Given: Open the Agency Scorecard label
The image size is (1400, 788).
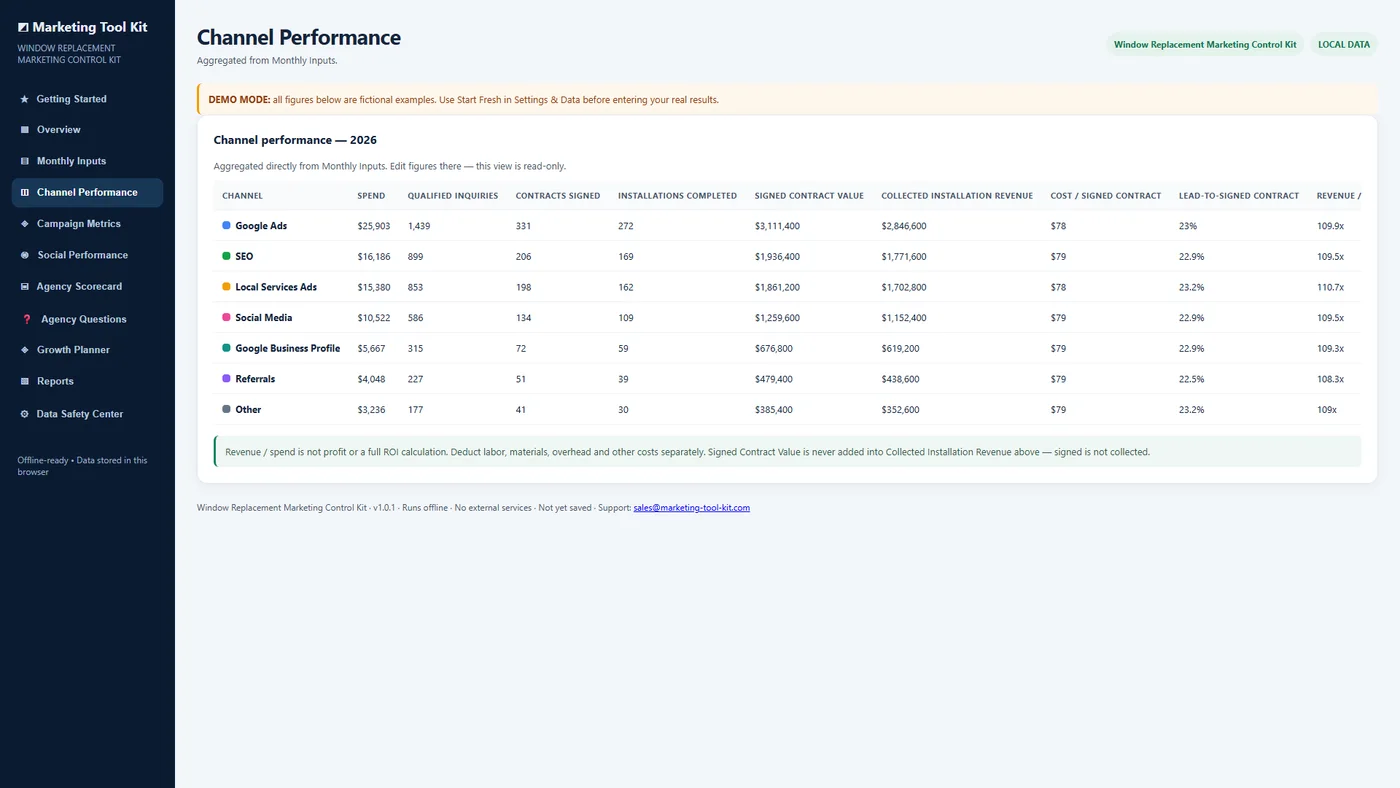Looking at the screenshot, I should [x=79, y=287].
